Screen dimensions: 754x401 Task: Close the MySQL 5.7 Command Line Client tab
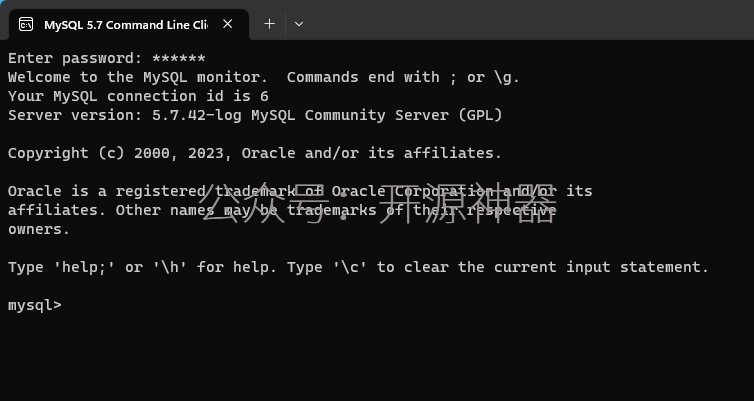pos(227,24)
